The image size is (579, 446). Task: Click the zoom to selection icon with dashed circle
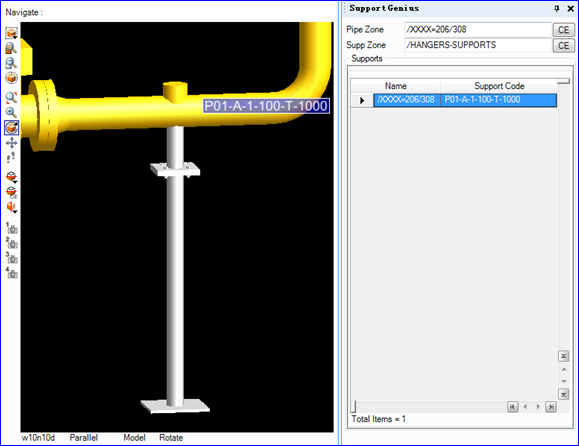coord(11,78)
